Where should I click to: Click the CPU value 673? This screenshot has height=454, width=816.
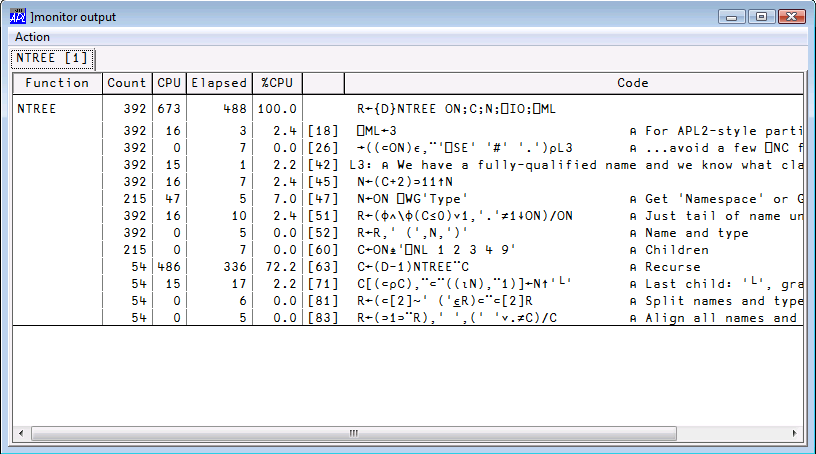pyautogui.click(x=169, y=109)
